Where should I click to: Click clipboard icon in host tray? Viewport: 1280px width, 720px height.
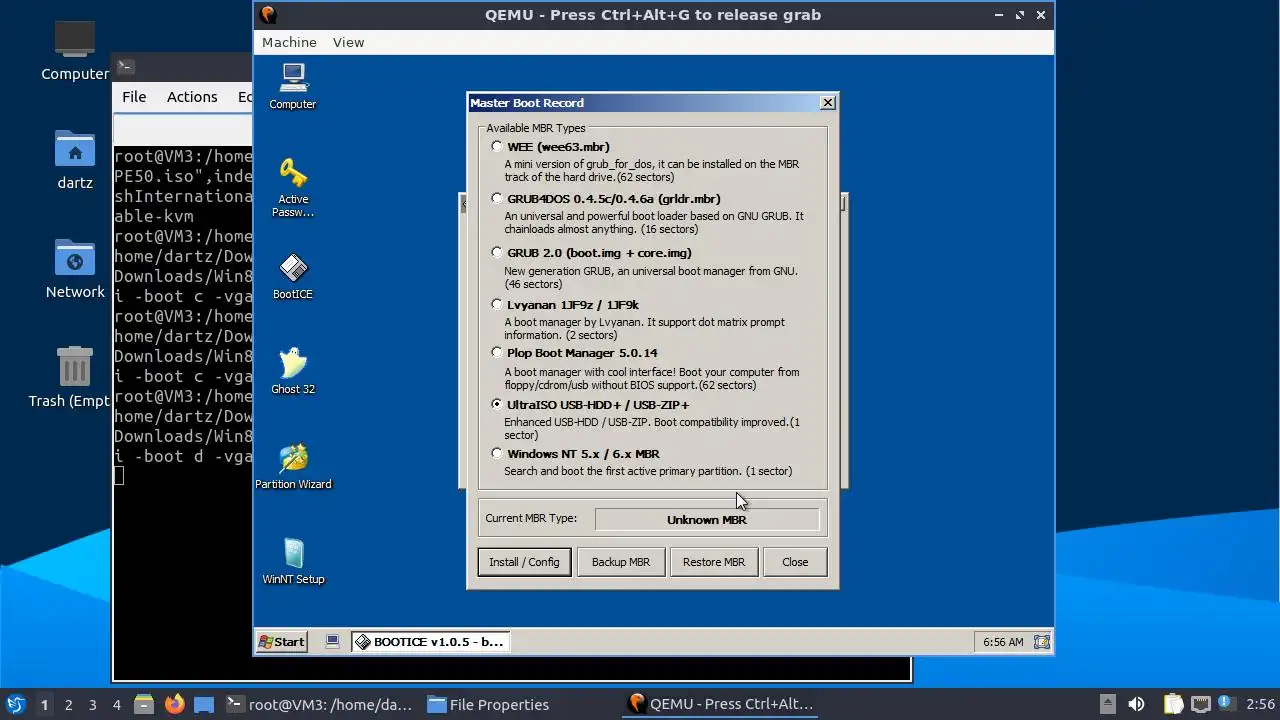[1172, 705]
